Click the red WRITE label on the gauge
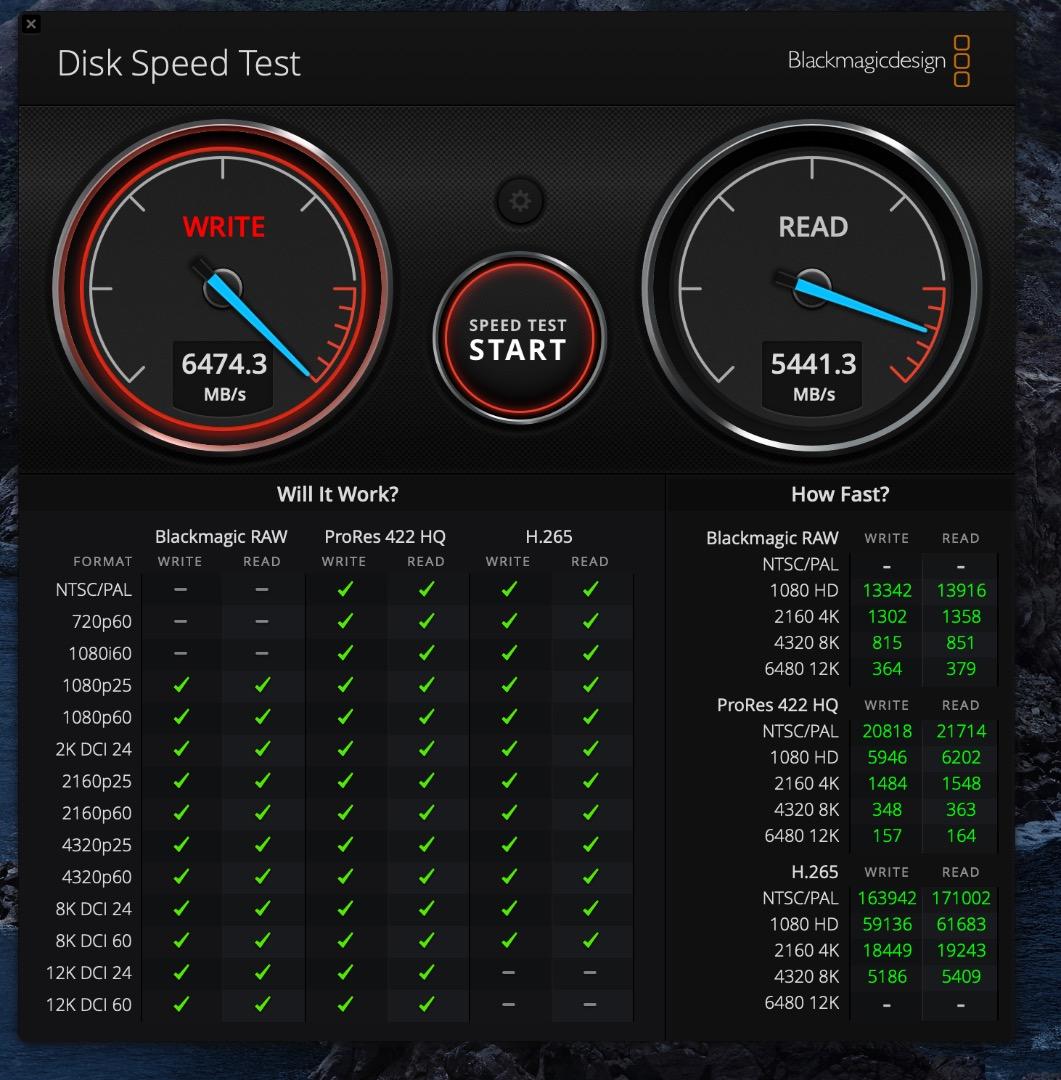The width and height of the screenshot is (1061, 1080). pos(224,227)
